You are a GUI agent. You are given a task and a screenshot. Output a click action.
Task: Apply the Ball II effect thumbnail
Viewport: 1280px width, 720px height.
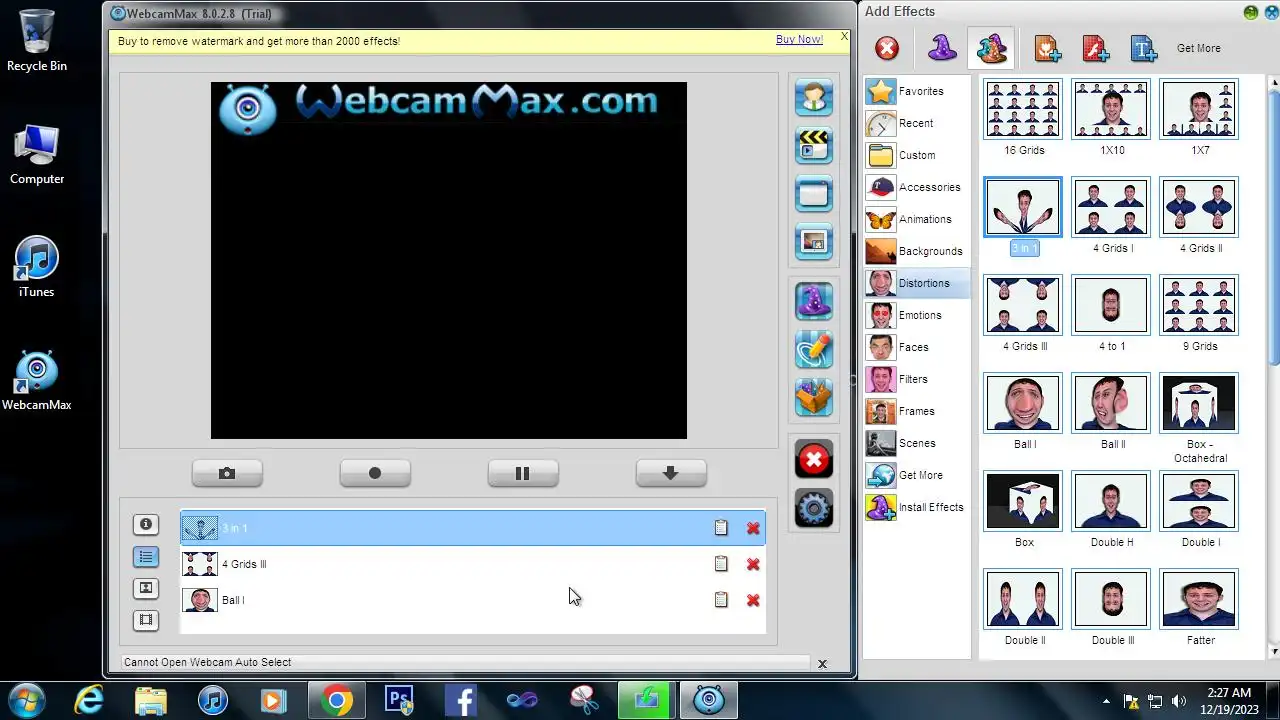[x=1111, y=403]
